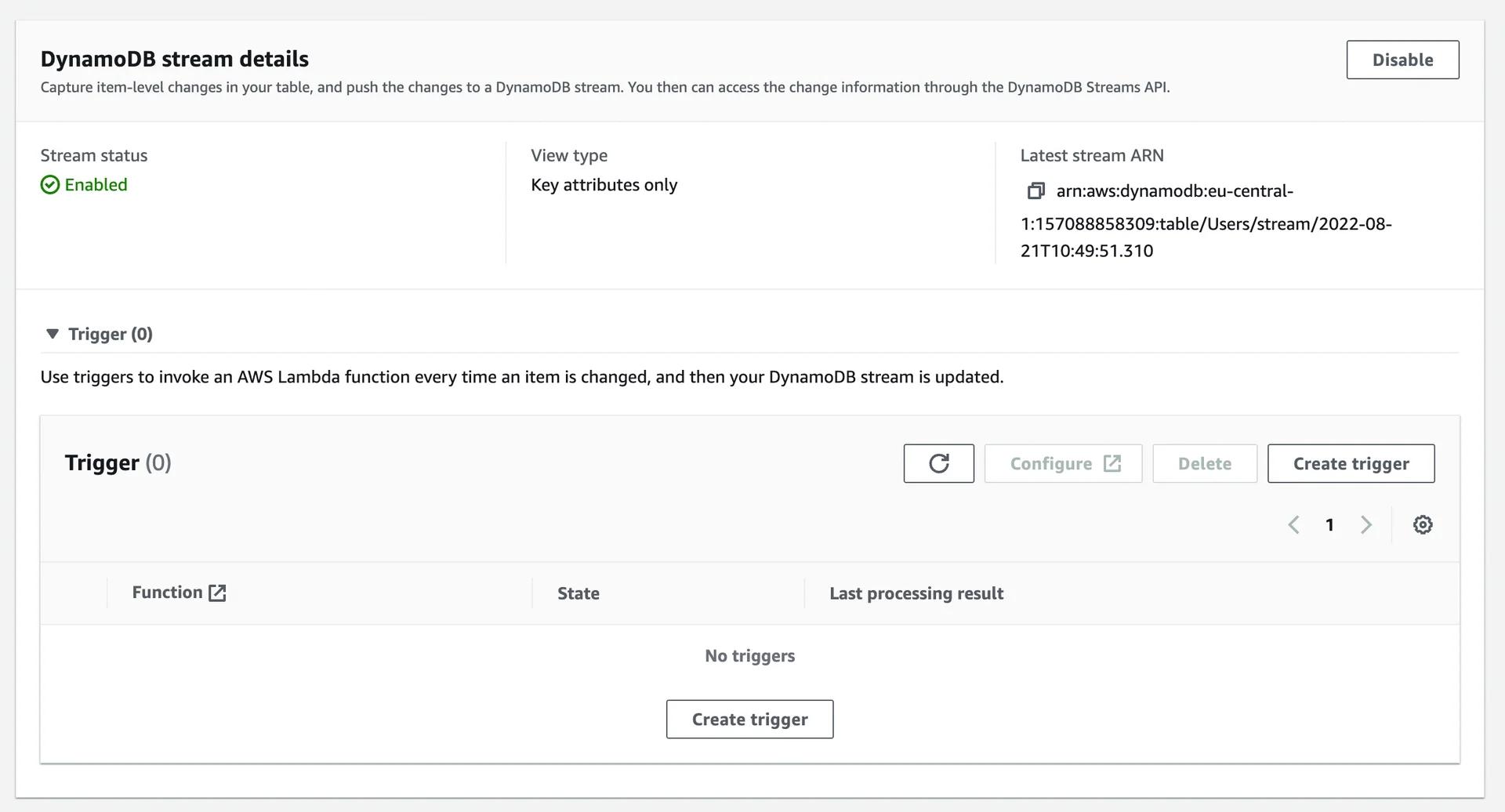The height and width of the screenshot is (812, 1505).
Task: Click the Function column header label
Action: tap(167, 593)
